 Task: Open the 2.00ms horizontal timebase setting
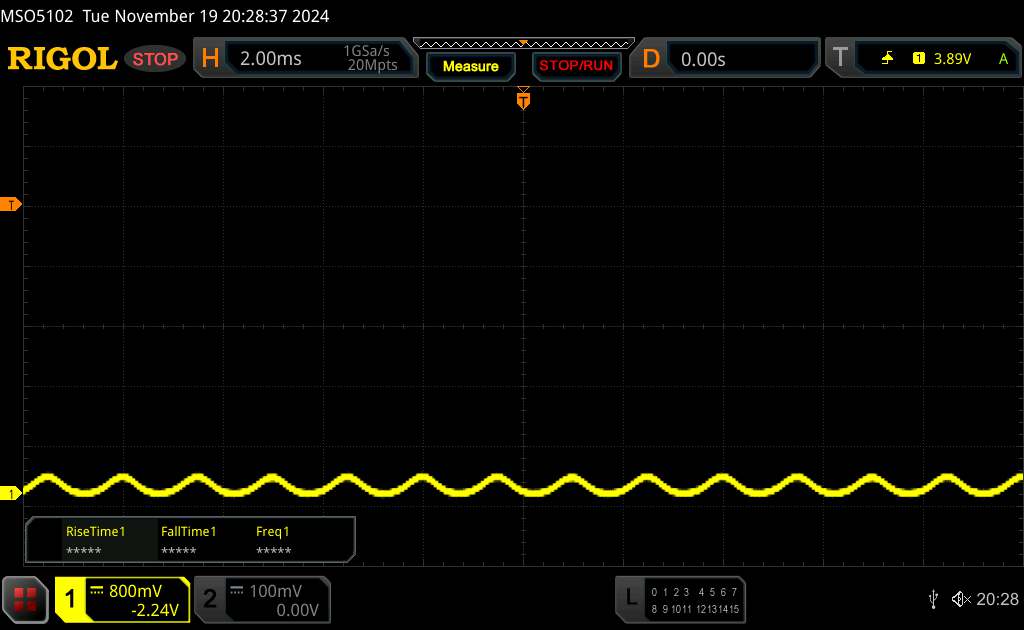click(271, 59)
